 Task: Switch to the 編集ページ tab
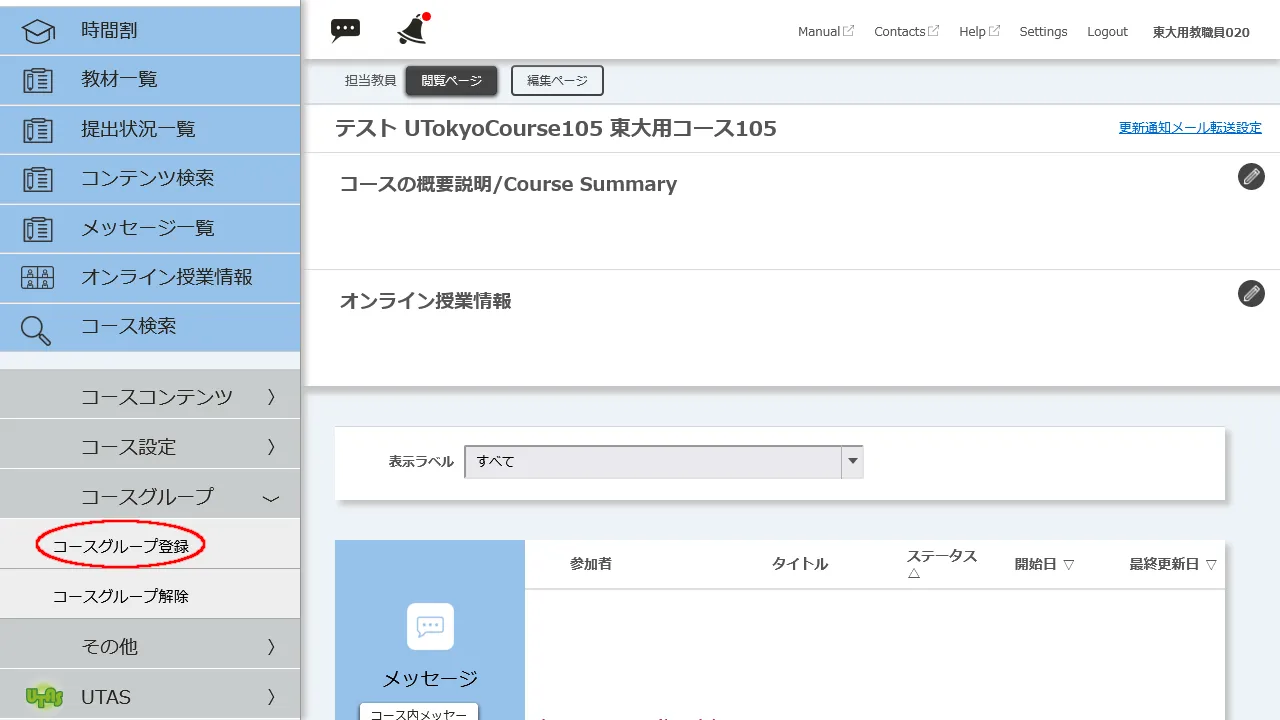(x=557, y=80)
